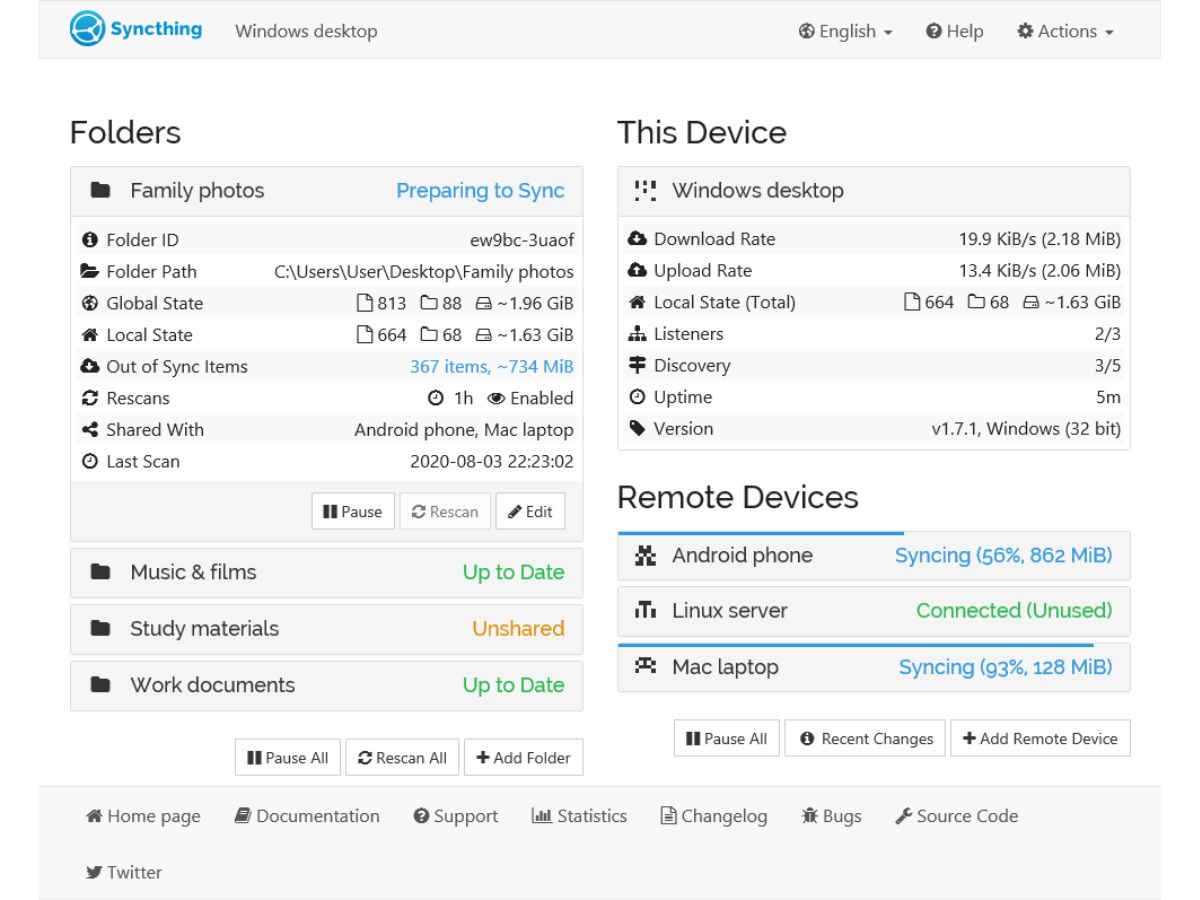Screen dimensions: 1200x900
Task: Click the Mac laptop device identicon
Action: (646, 666)
